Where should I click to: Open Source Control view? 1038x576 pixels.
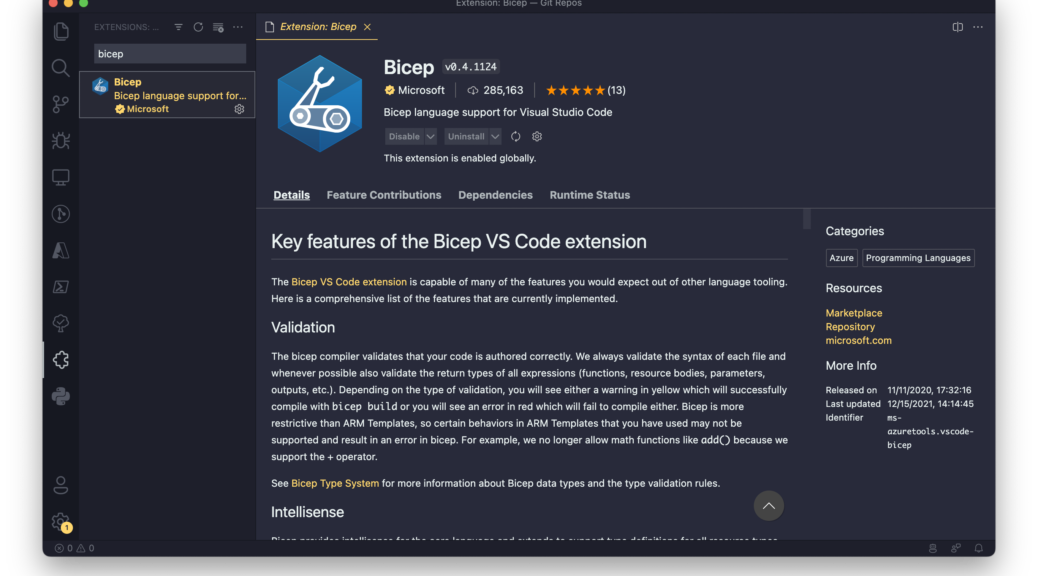pos(61,104)
